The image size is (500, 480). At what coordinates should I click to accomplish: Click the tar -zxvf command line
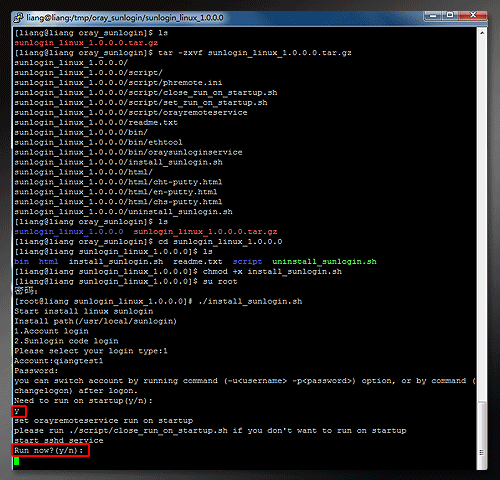click(x=183, y=53)
